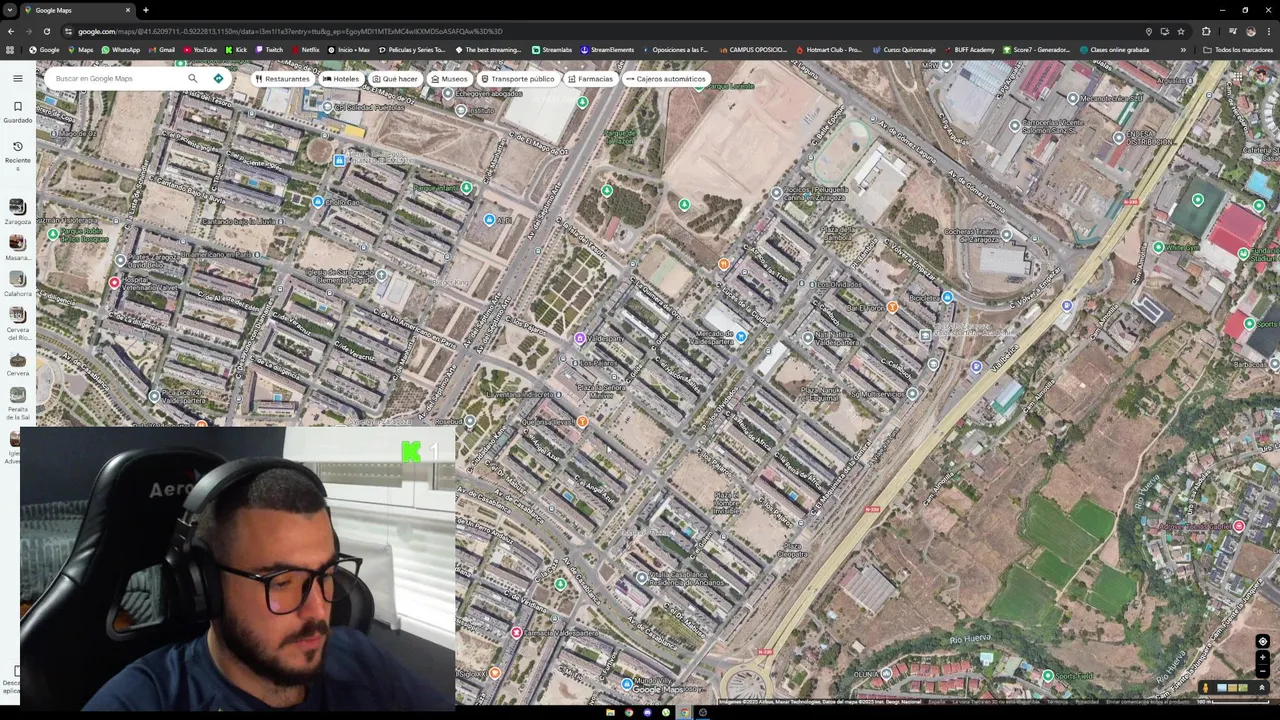Open the tab search dropdown arrow
Screen dimensions: 1280x720
coord(9,10)
